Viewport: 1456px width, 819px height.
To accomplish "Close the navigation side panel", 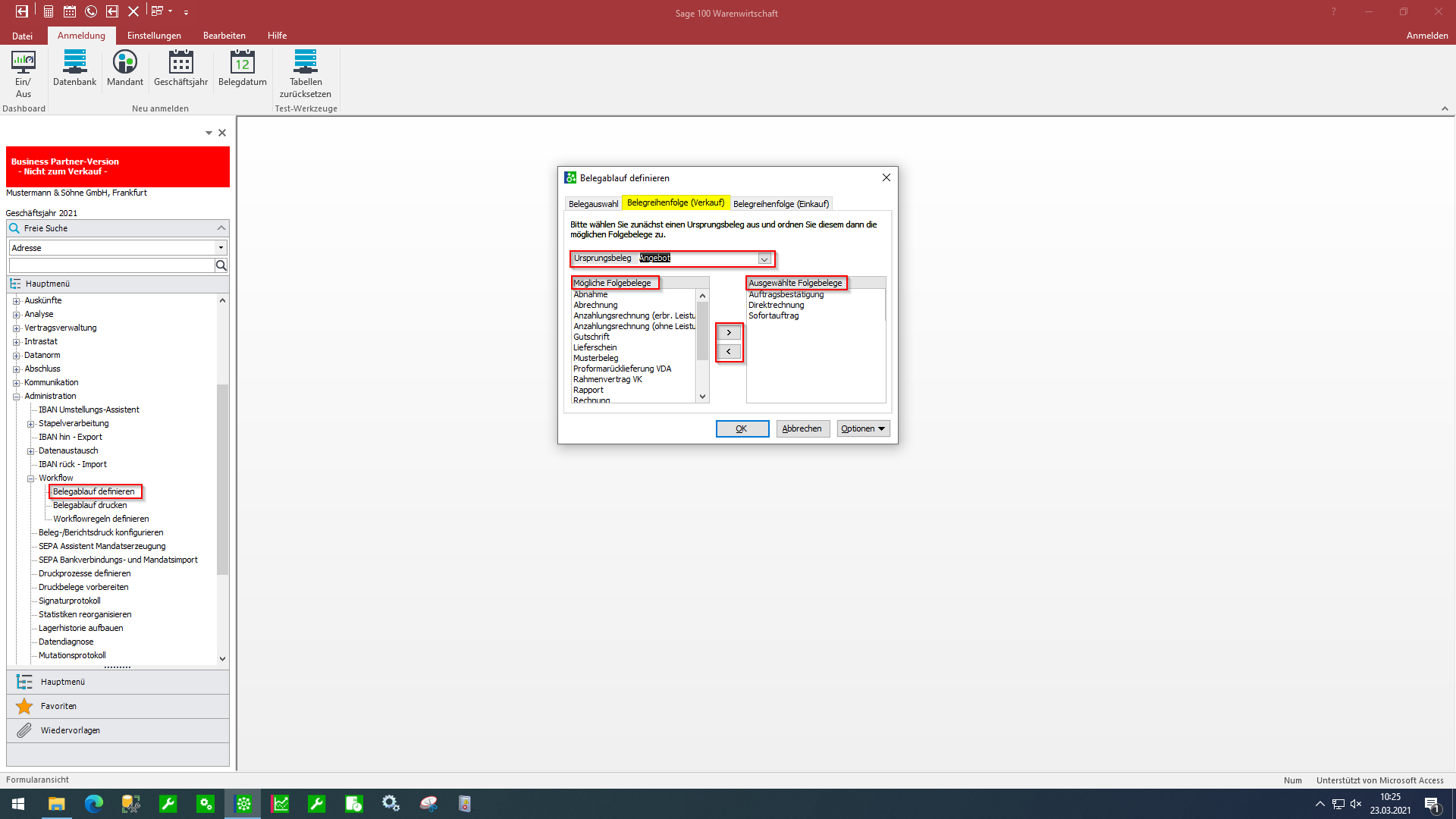I will pos(222,133).
